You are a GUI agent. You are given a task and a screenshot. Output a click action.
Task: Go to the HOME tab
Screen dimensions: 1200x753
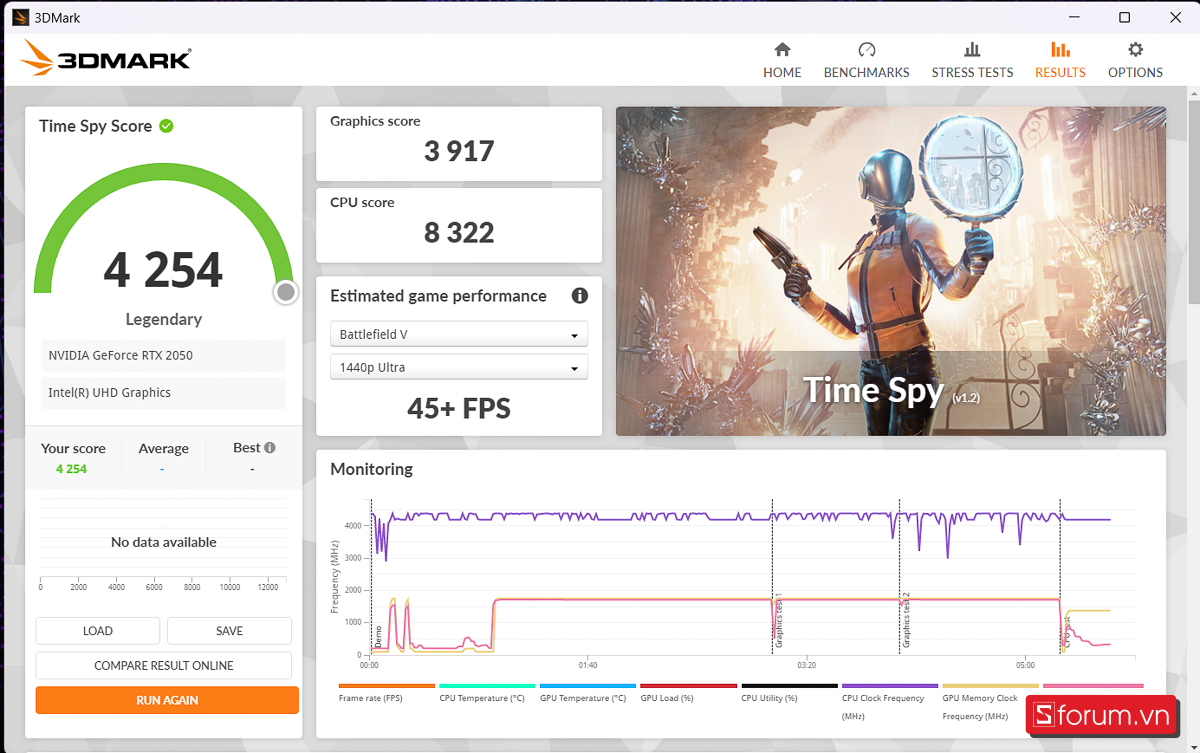pyautogui.click(x=782, y=60)
